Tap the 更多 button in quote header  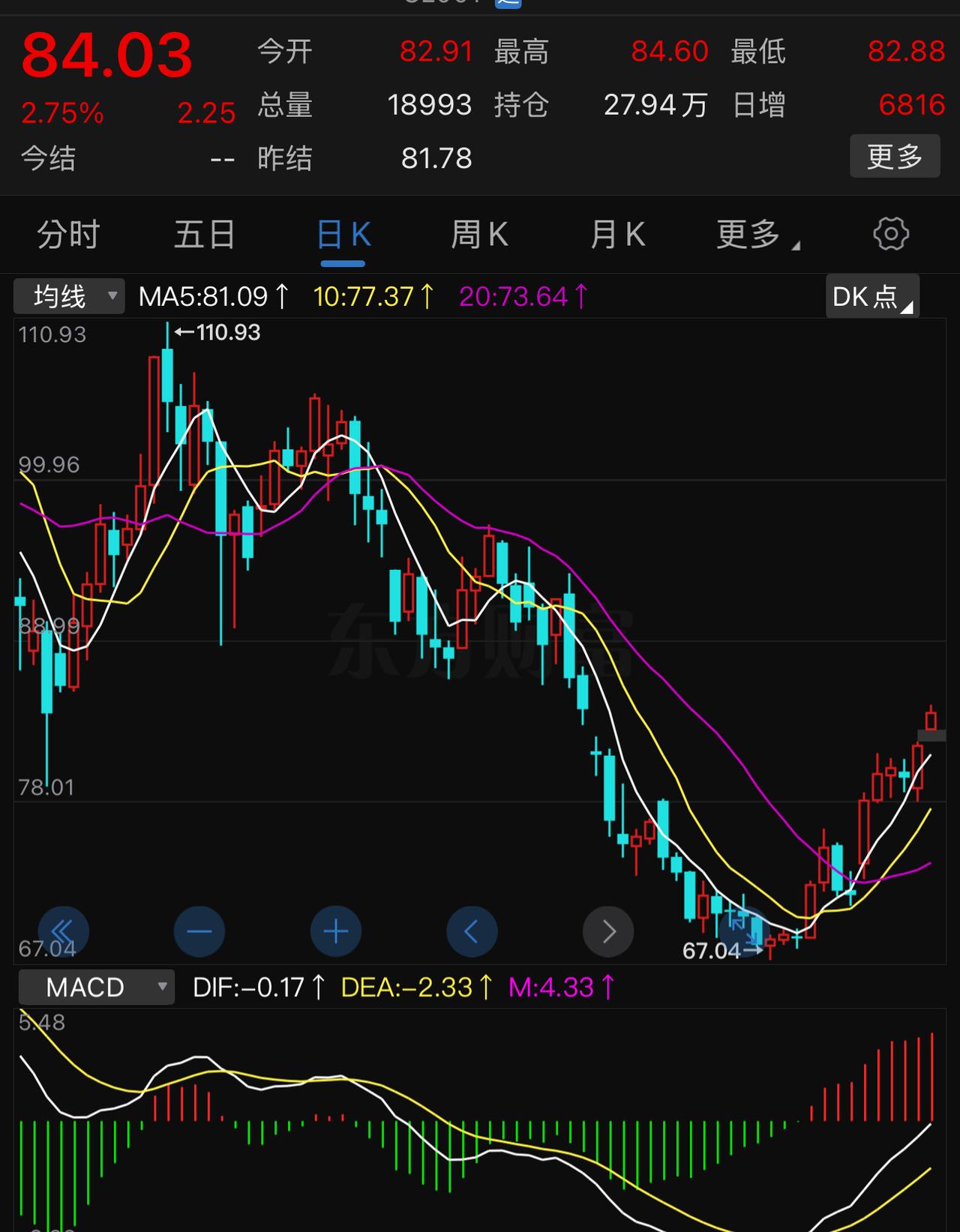[895, 156]
